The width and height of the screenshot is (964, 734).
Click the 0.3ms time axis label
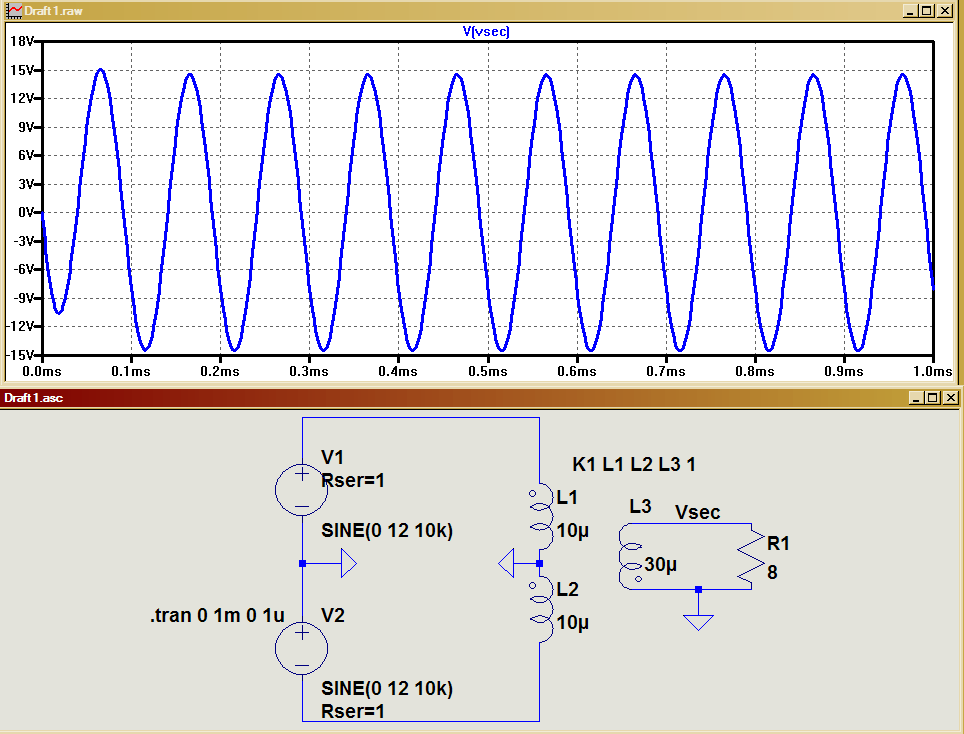pyautogui.click(x=309, y=371)
